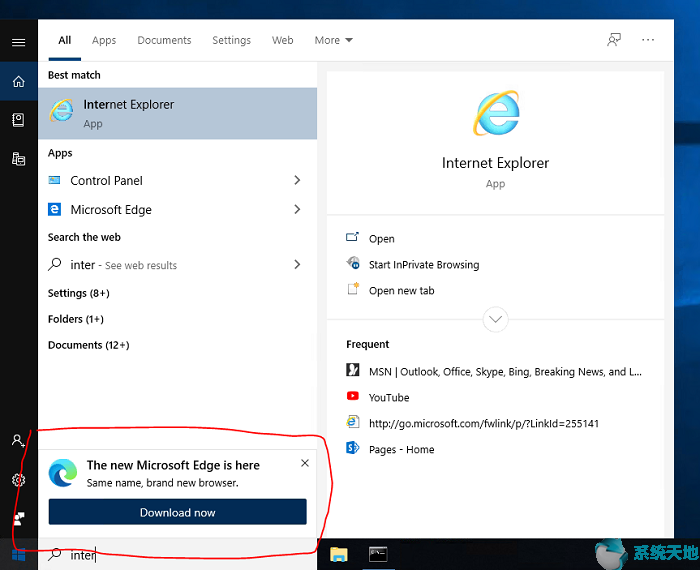Switch to the All tab
Screen dimensions: 700x570
(65, 40)
